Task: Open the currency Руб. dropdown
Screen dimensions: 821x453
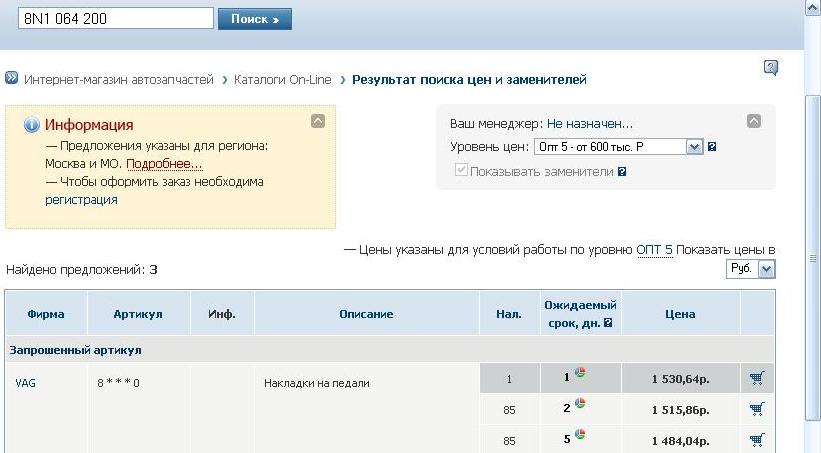Action: pos(766,269)
